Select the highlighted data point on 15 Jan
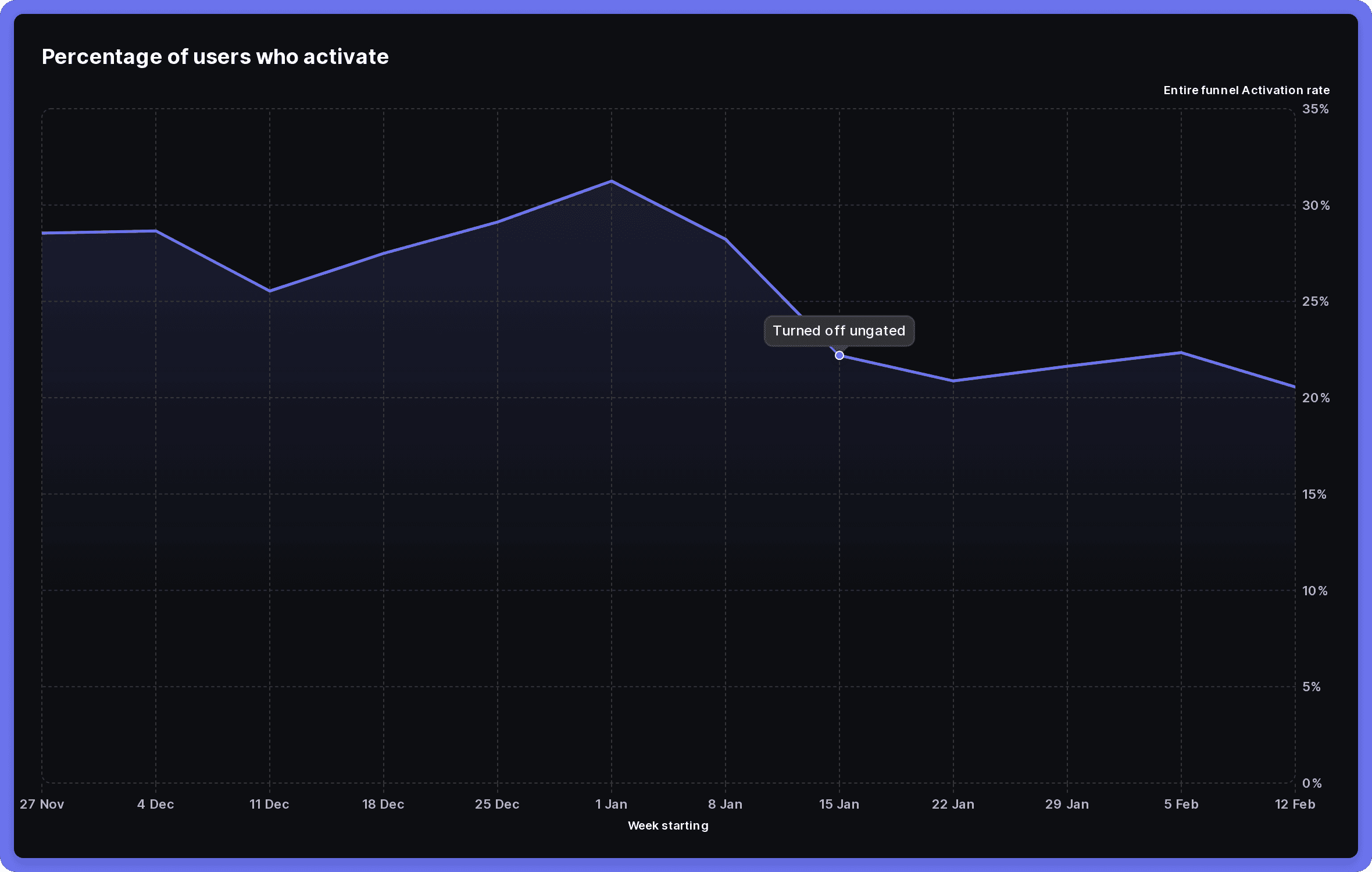The height and width of the screenshot is (872, 1372). pyautogui.click(x=839, y=355)
